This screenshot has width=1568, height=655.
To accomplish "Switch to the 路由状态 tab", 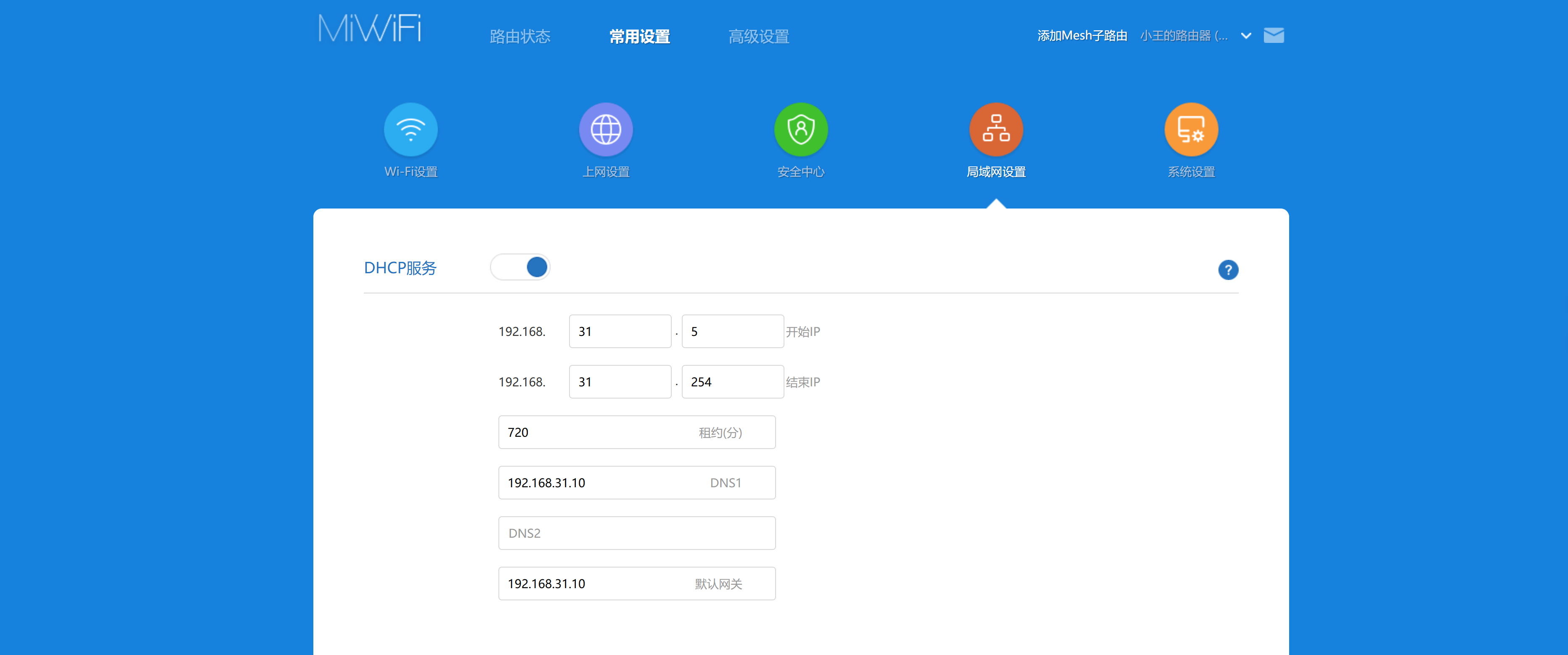I will click(520, 37).
